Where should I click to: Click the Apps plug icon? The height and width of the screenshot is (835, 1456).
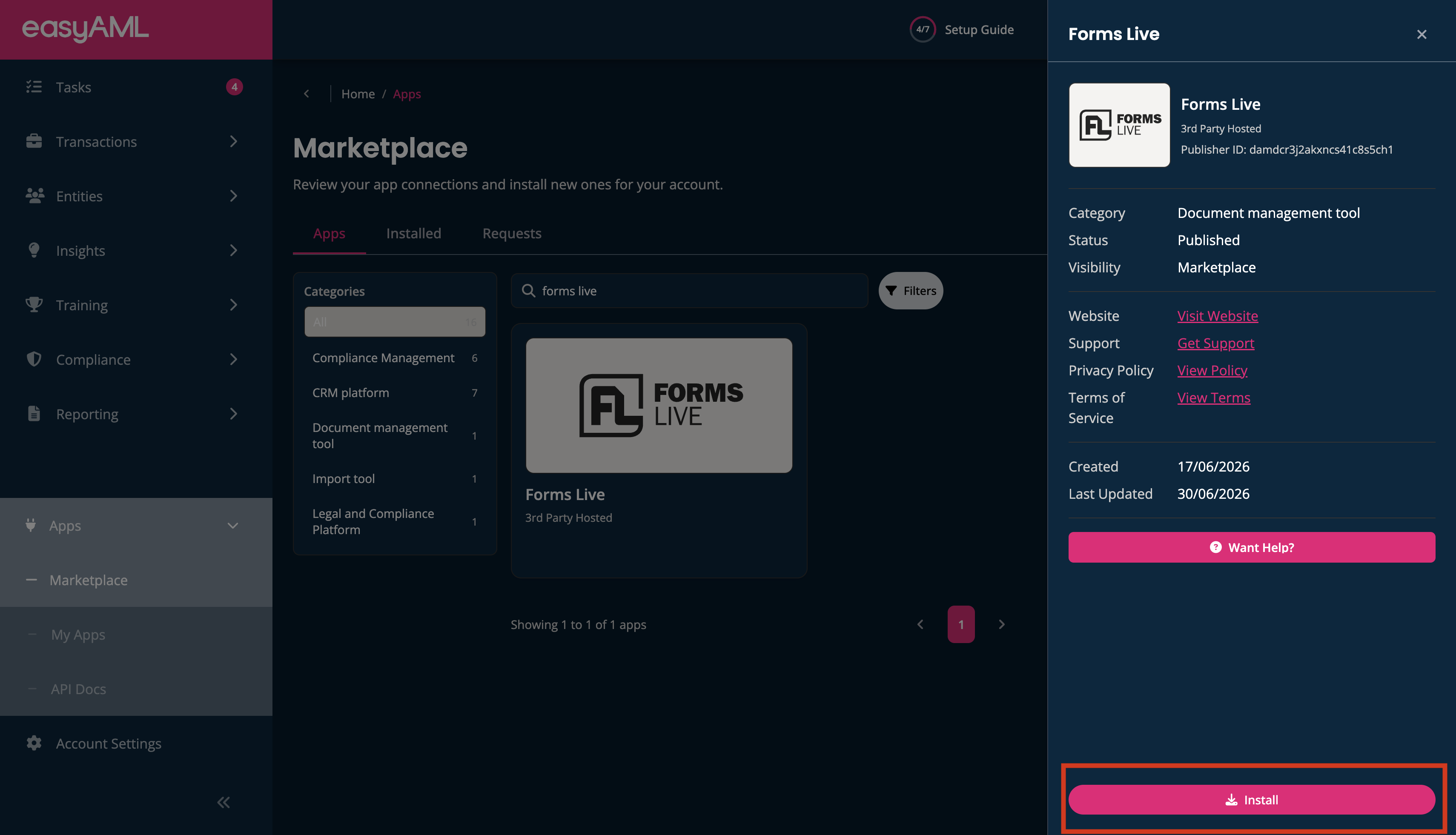(30, 525)
